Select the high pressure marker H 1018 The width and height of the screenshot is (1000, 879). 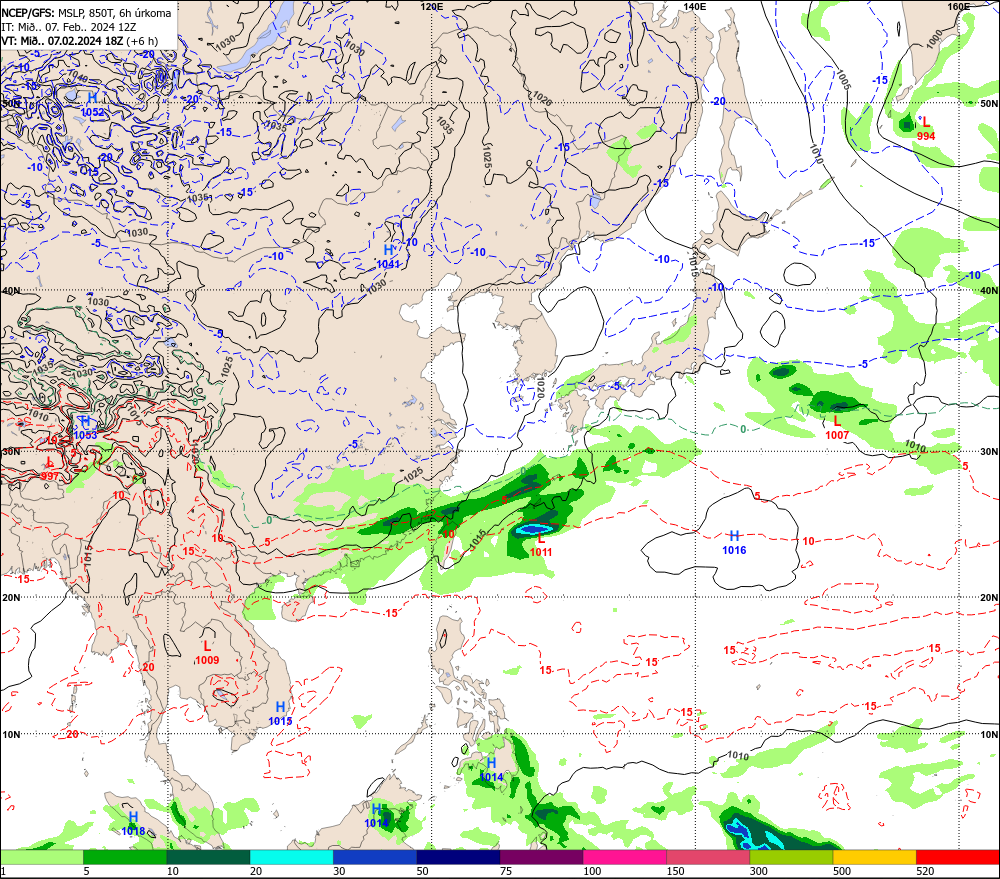133,824
